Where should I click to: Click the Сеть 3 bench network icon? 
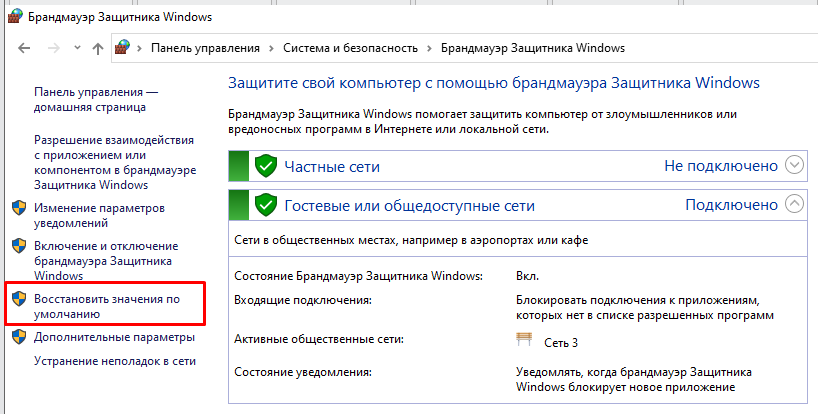[x=524, y=341]
